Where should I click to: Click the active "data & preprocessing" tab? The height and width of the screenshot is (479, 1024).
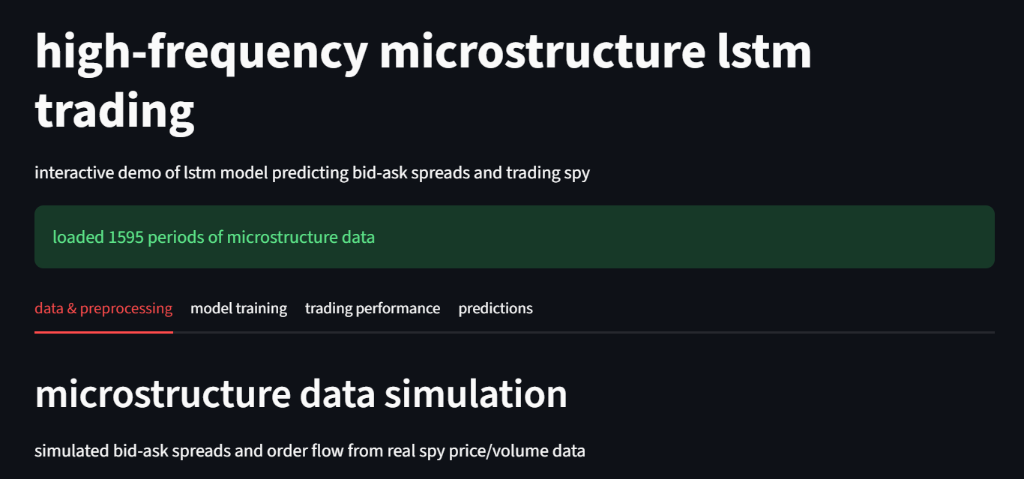pyautogui.click(x=103, y=308)
